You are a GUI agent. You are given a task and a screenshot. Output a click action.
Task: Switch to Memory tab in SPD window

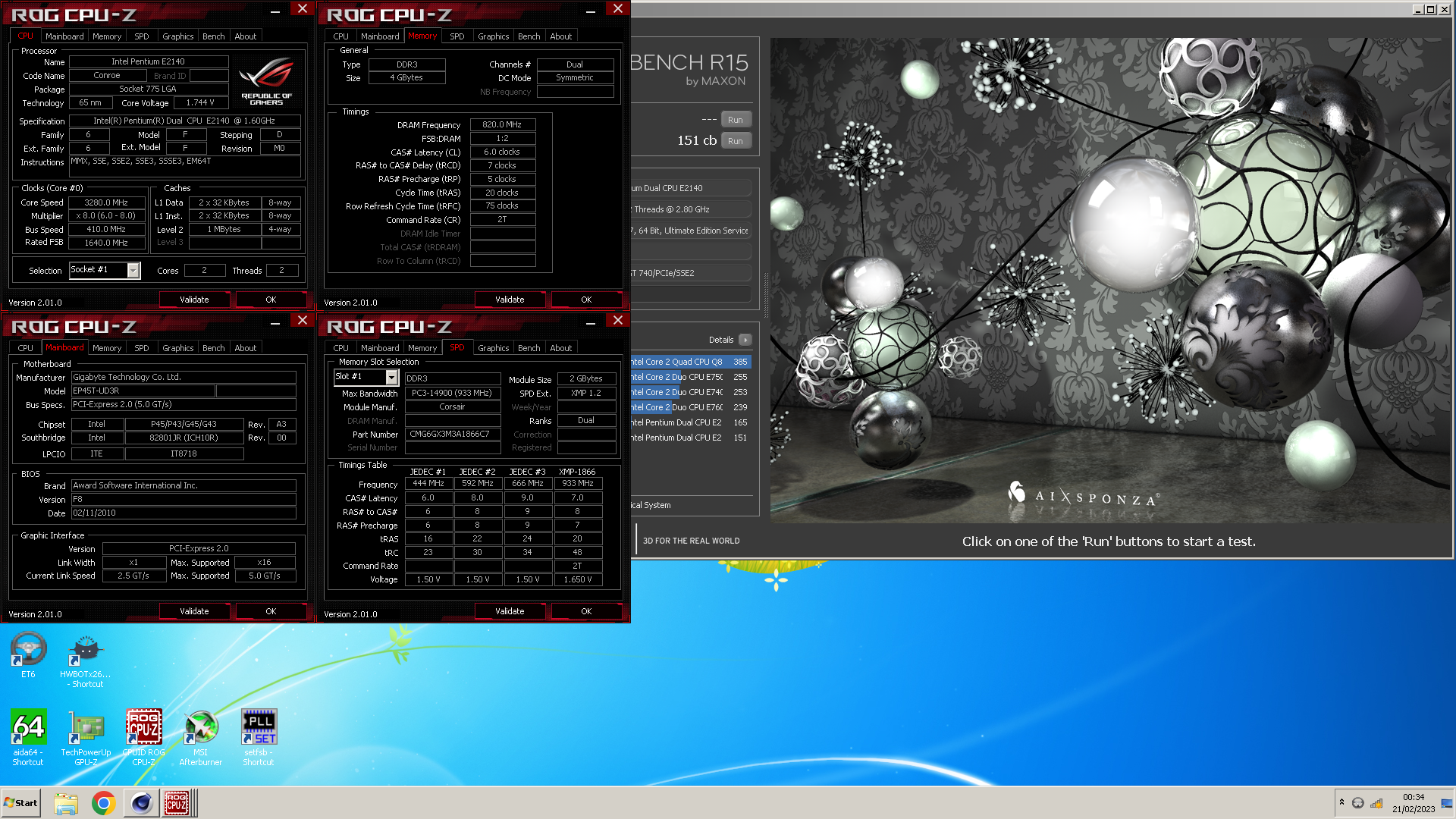422,348
